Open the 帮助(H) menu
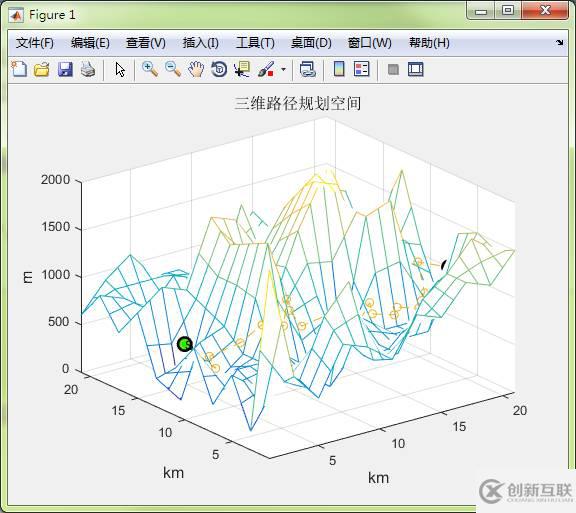This screenshot has width=576, height=513. coord(429,43)
